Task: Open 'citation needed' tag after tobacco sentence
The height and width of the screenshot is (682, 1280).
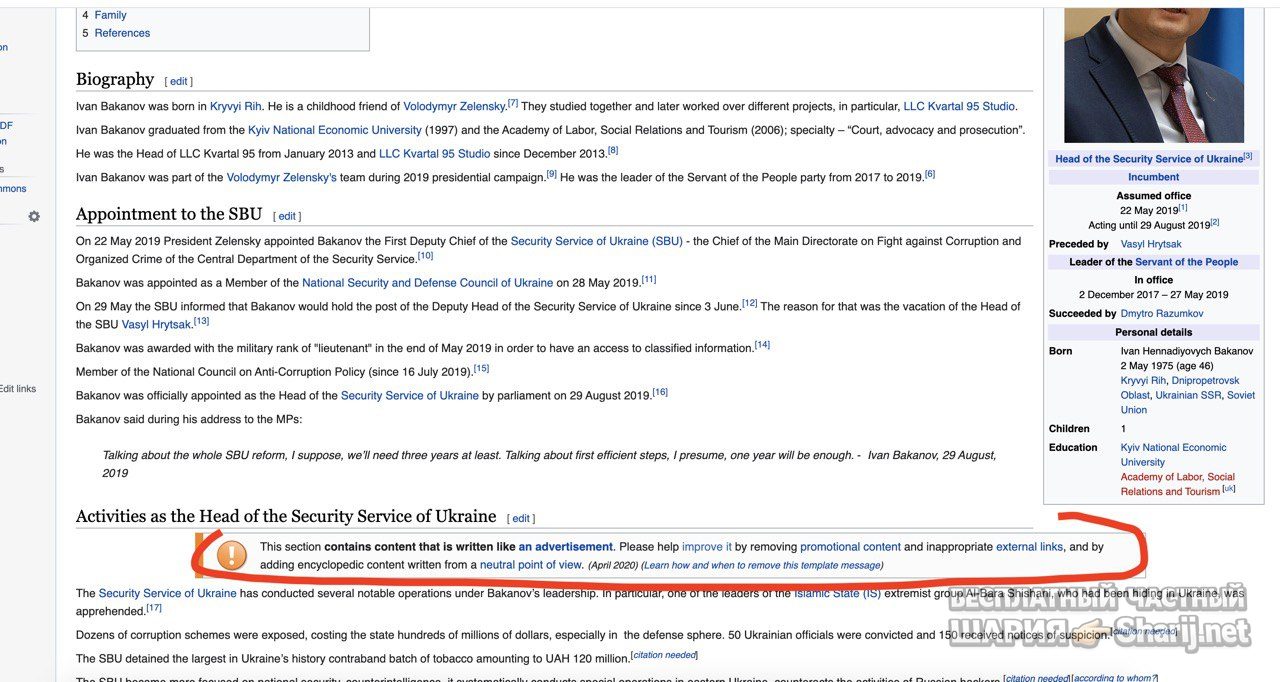Action: 664,656
